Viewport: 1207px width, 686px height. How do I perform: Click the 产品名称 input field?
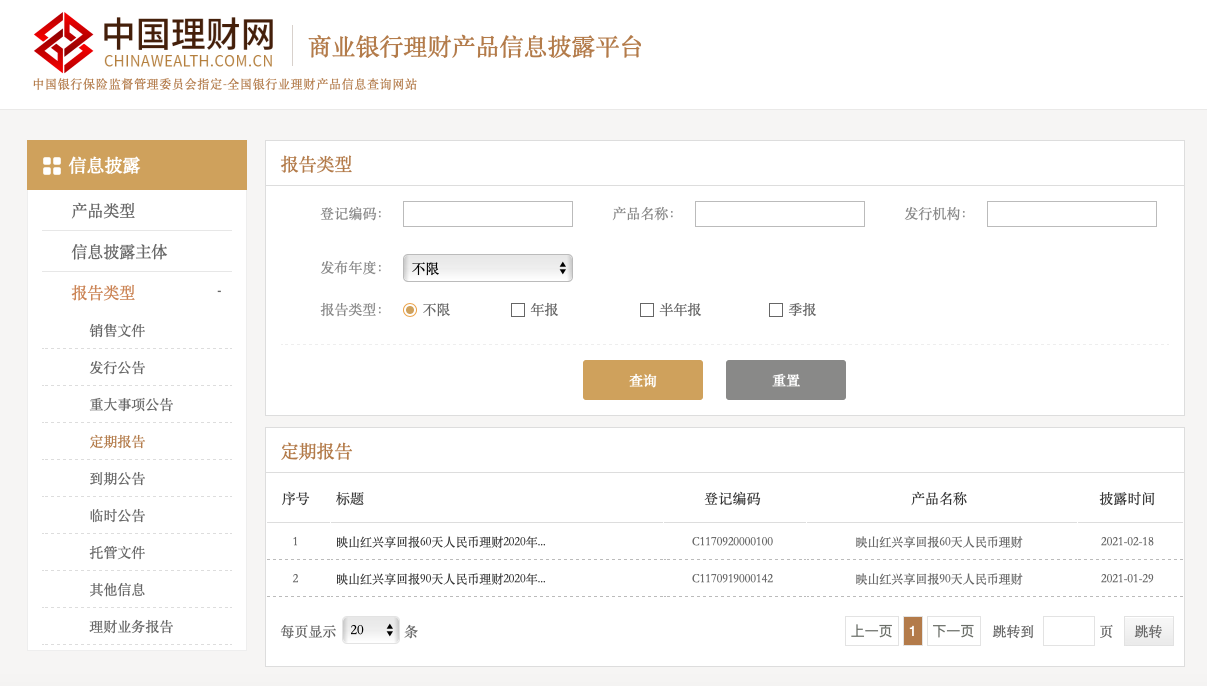click(779, 213)
